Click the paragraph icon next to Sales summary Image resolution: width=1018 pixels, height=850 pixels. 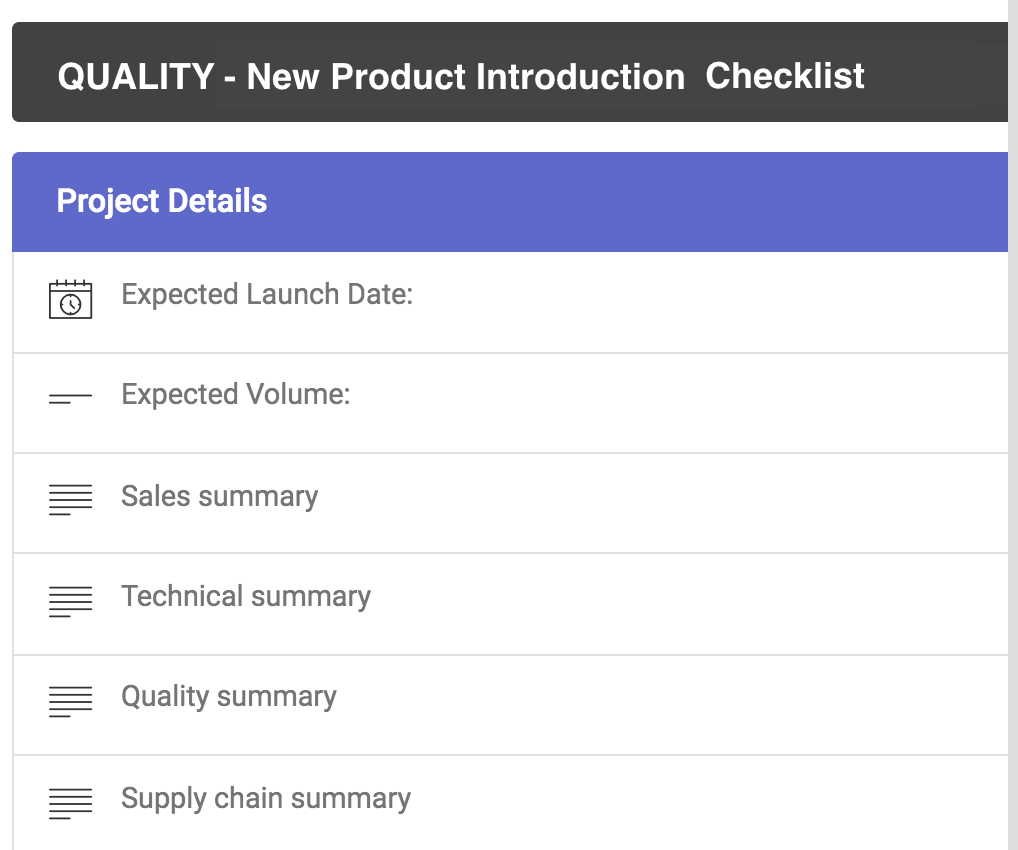[x=70, y=500]
